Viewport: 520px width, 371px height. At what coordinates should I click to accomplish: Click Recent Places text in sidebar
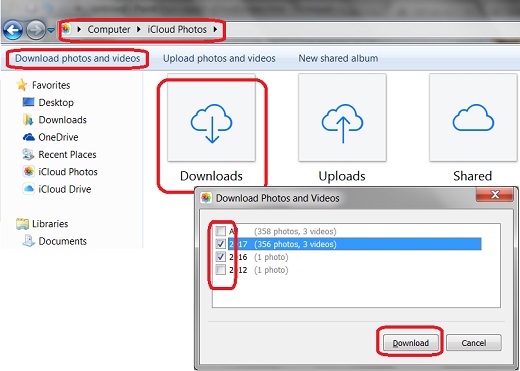[67, 155]
